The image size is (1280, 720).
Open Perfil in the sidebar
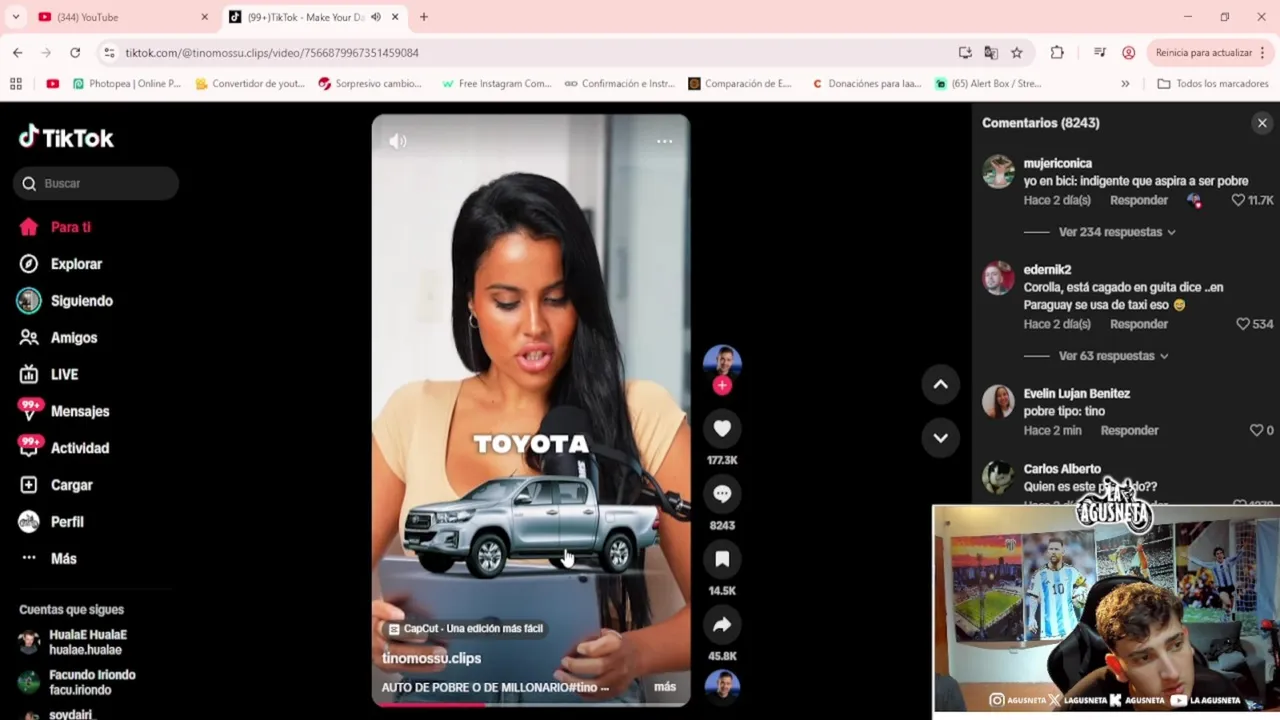point(53,522)
